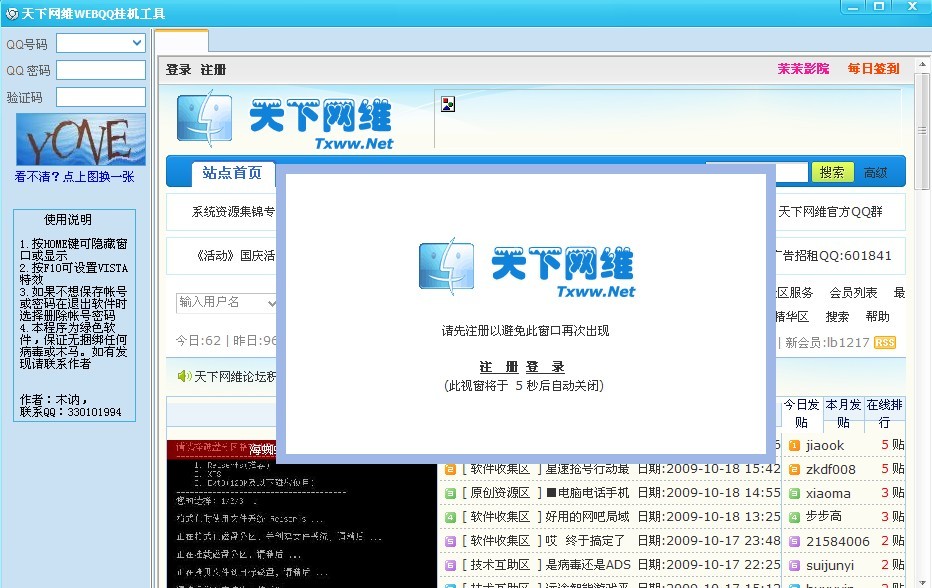Click rank 3 icon beside xiaoma
Screen dimensions: 932x588
[x=794, y=493]
